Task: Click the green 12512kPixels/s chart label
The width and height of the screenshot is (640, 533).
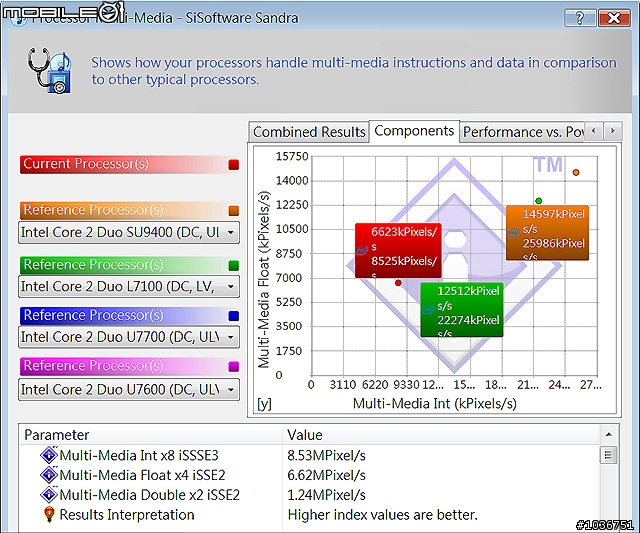Action: pos(462,310)
